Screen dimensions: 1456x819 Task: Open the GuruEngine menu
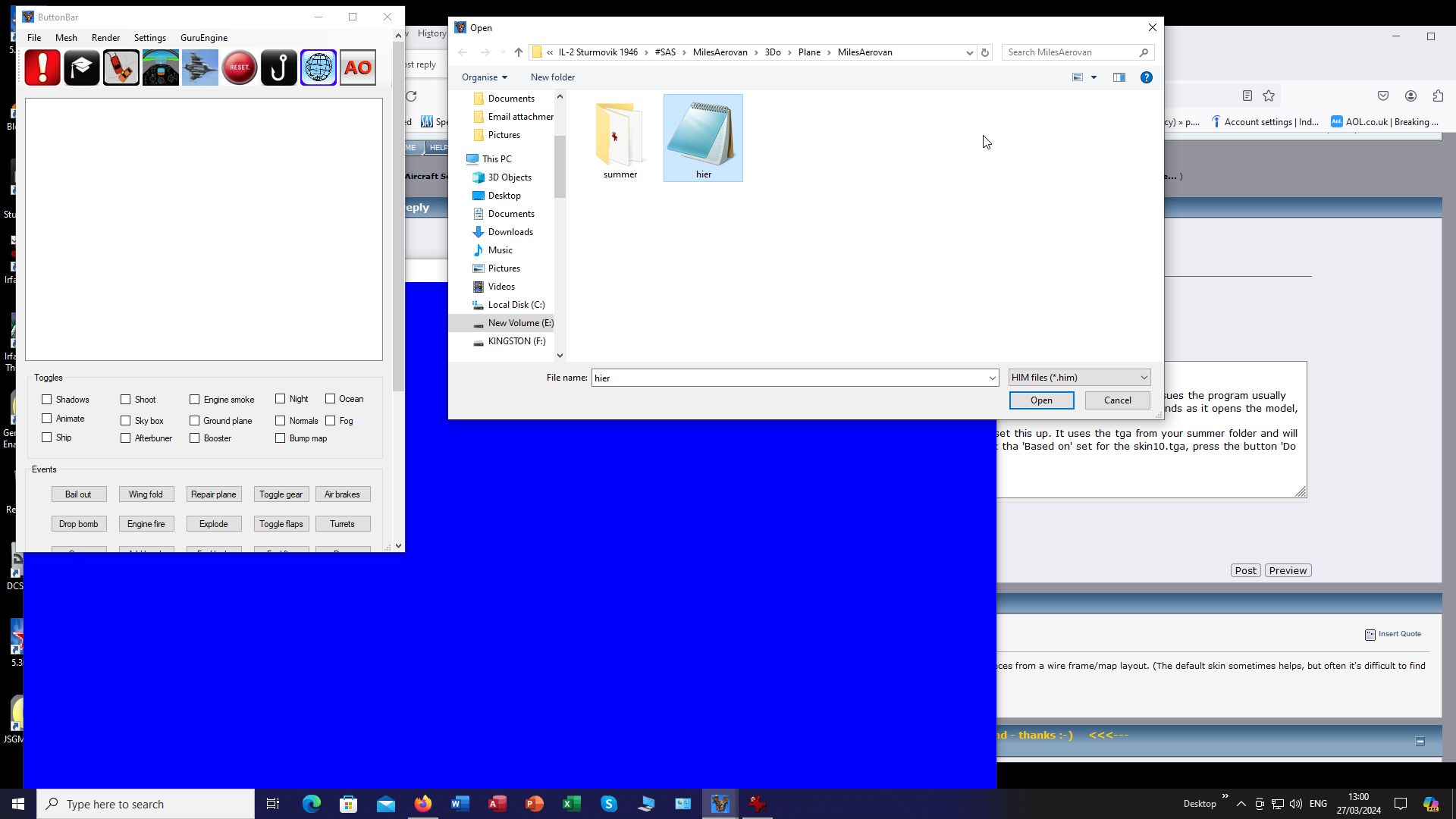tap(203, 38)
